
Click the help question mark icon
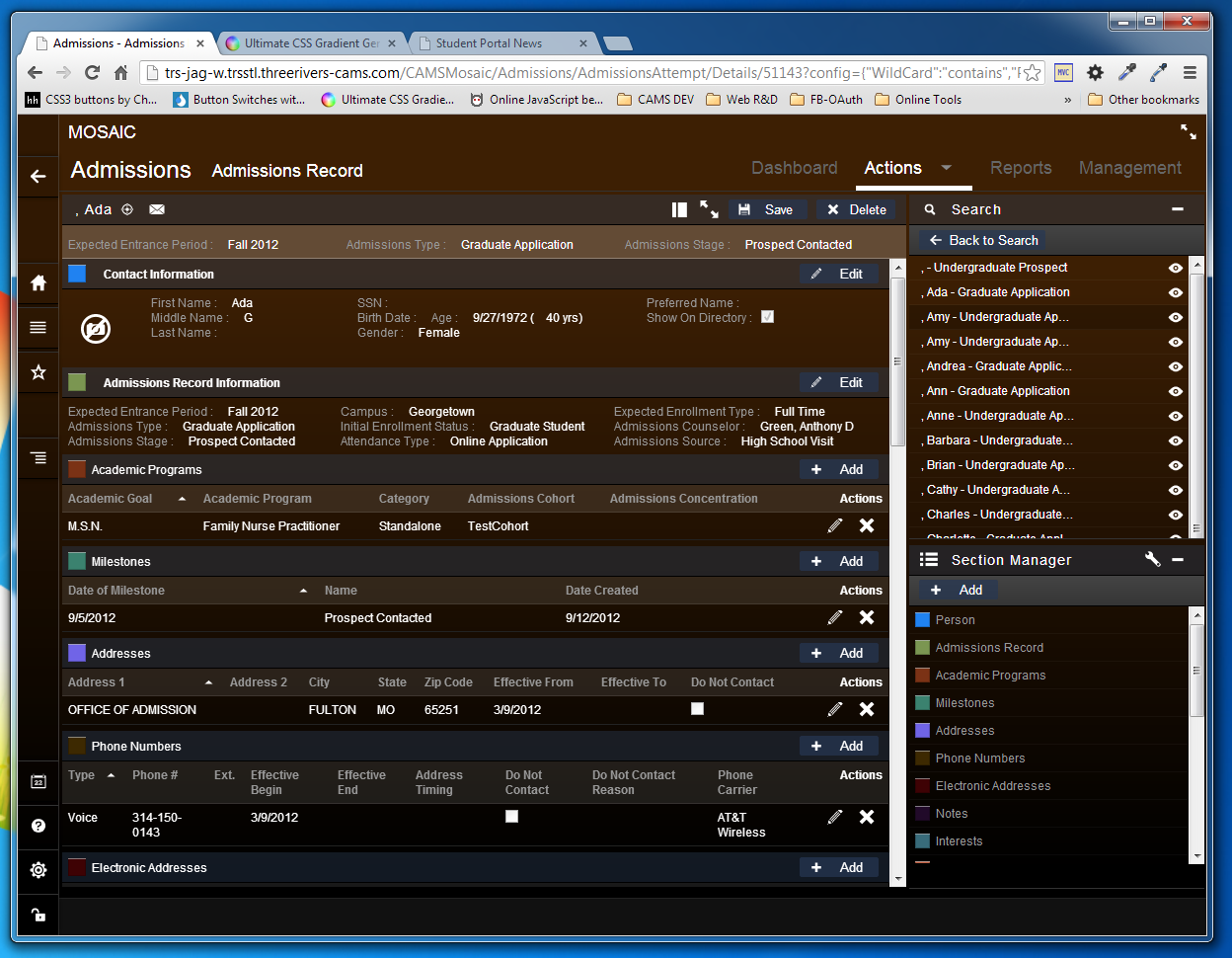[38, 826]
